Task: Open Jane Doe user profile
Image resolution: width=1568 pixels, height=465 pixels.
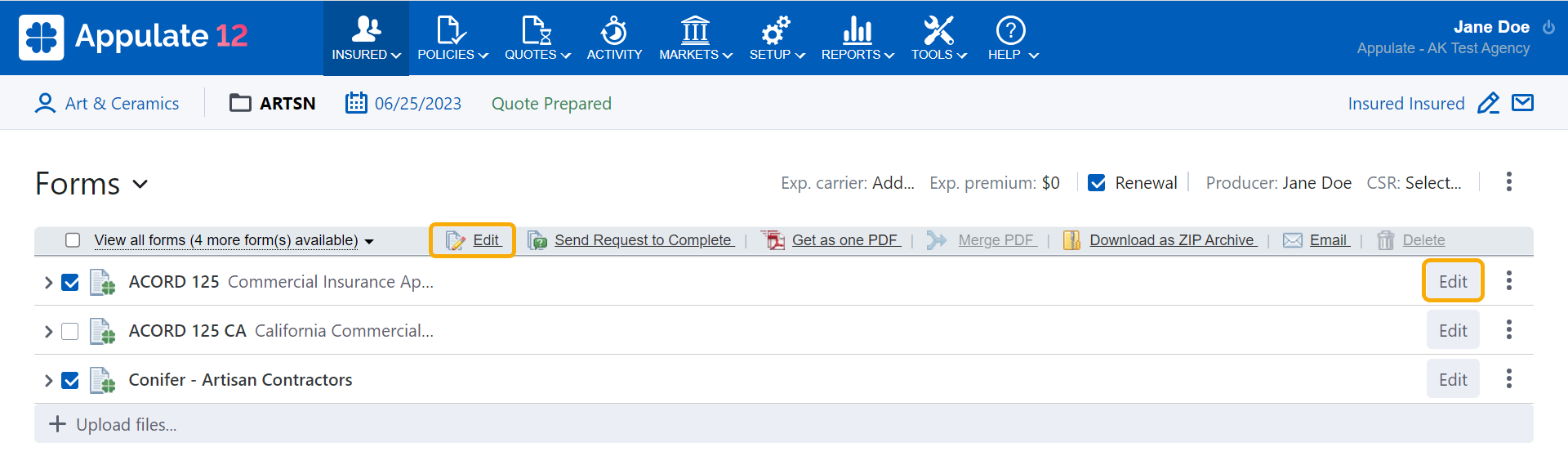Action: coord(1491,27)
